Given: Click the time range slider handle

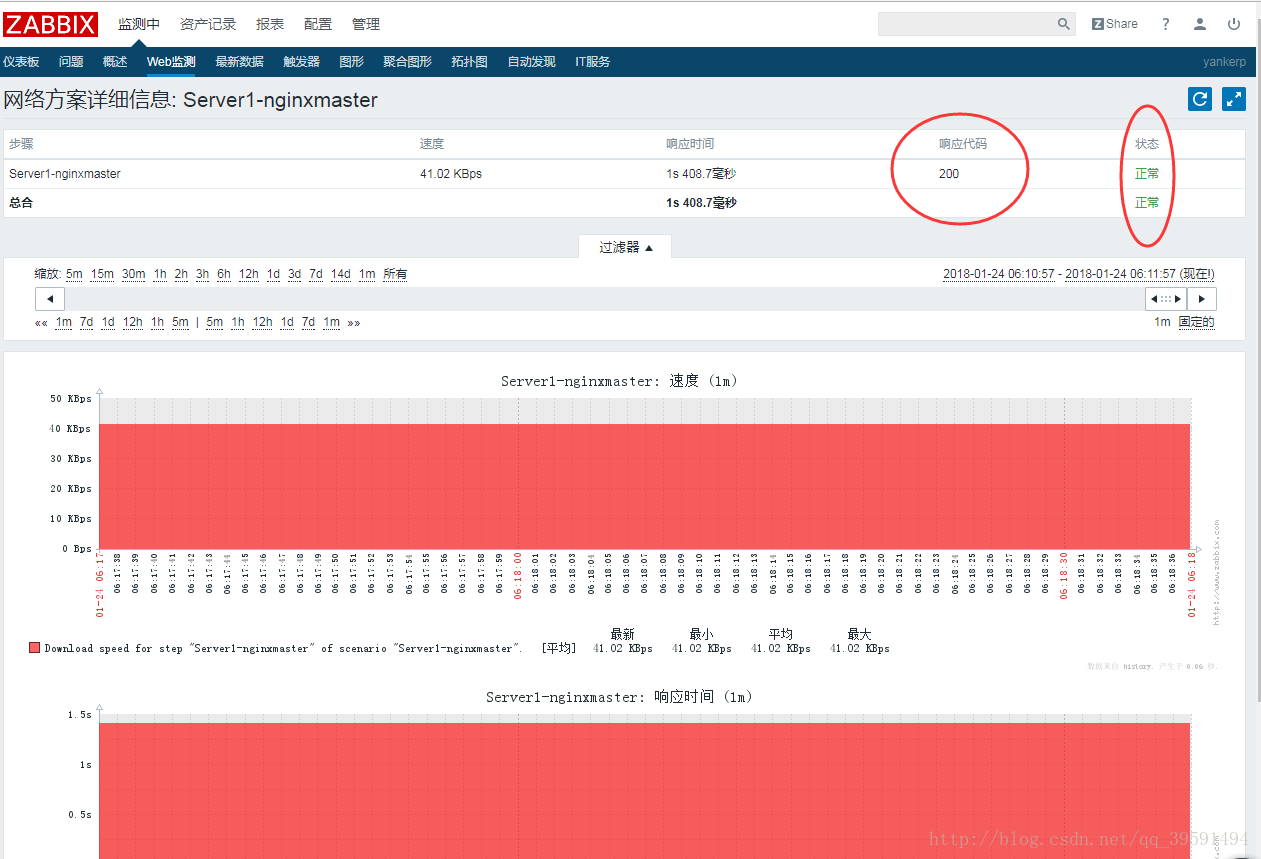Looking at the screenshot, I should (x=1164, y=298).
